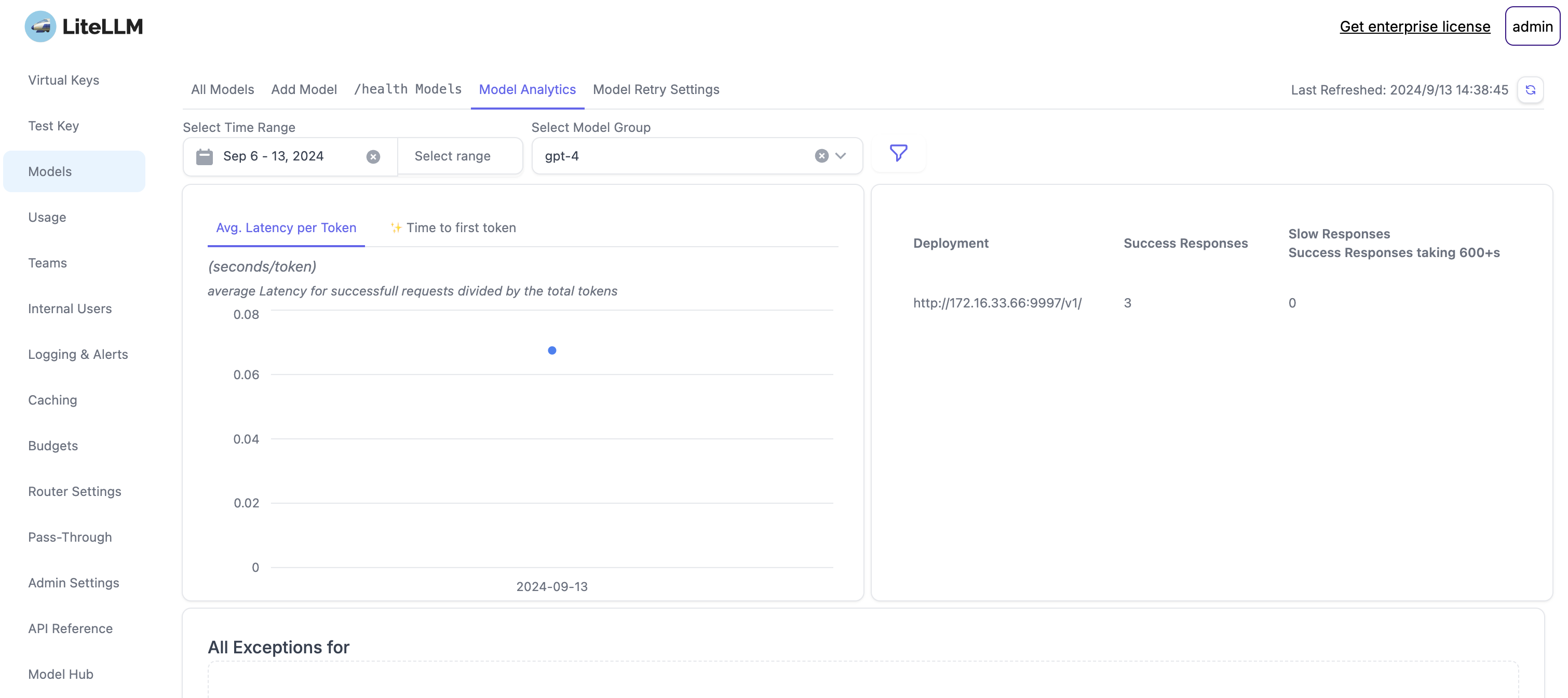Screen dimensions: 1568x698
Task: Open Virtual Keys in sidebar
Action: point(63,80)
